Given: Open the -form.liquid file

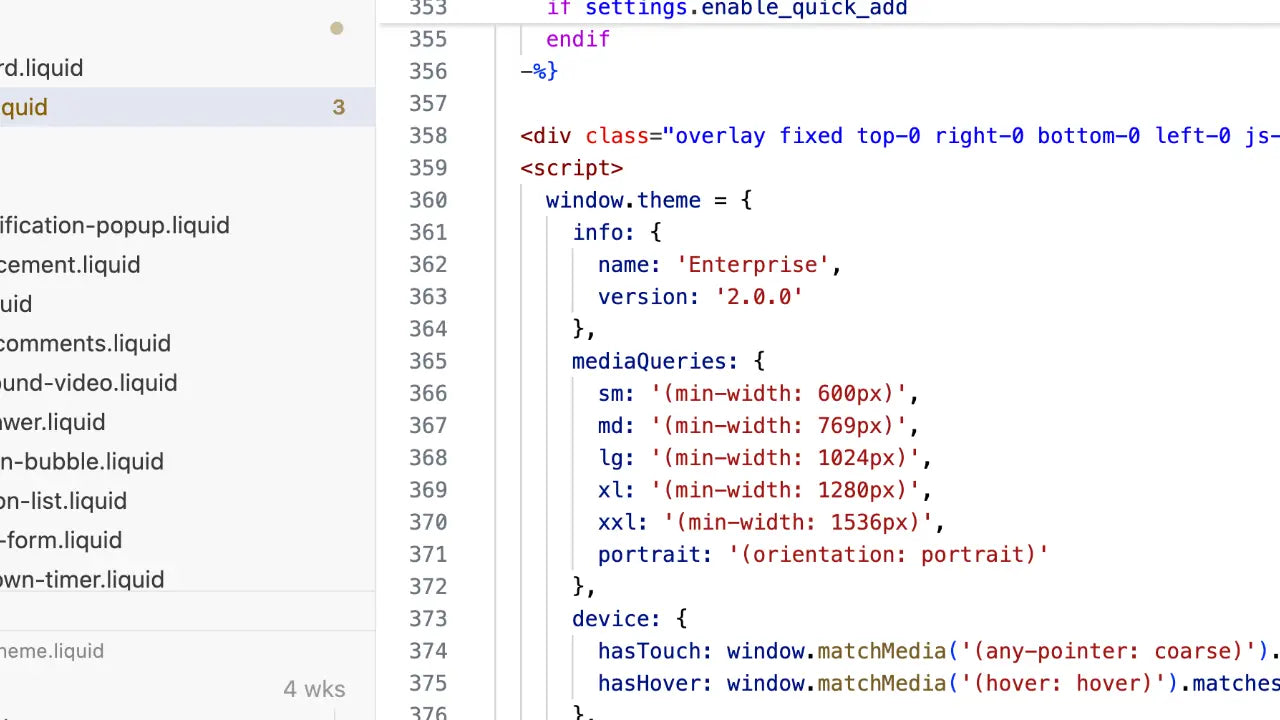Looking at the screenshot, I should (61, 540).
